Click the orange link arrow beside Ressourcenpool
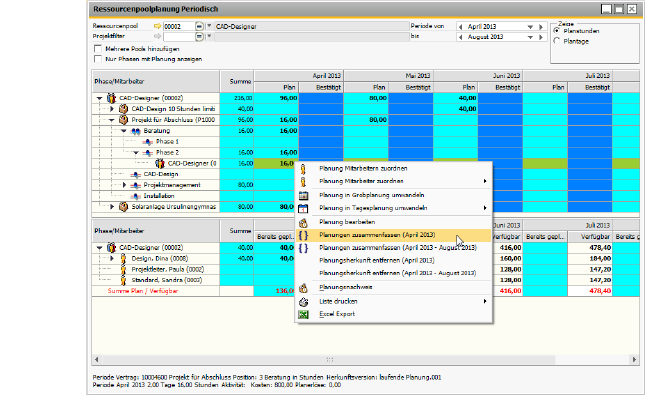Image resolution: width=645 pixels, height=397 pixels. click(x=157, y=26)
